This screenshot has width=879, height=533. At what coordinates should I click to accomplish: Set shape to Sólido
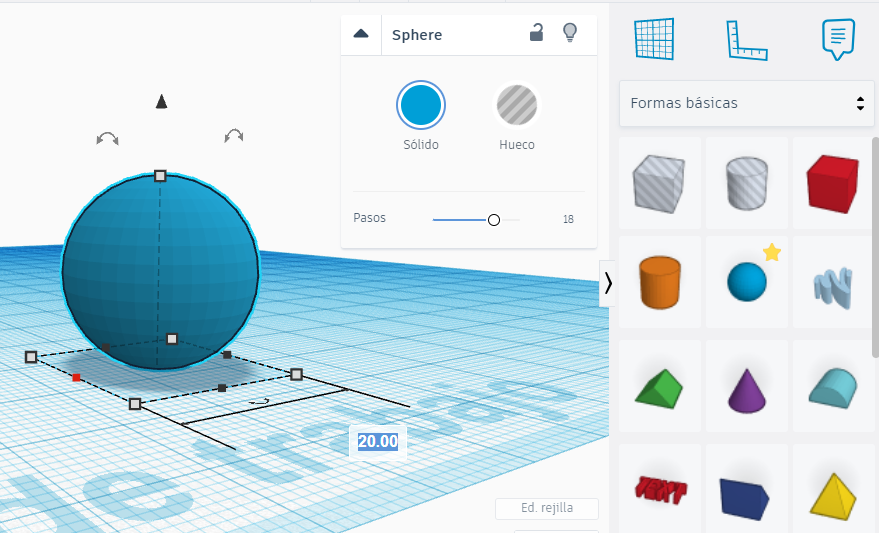(420, 105)
